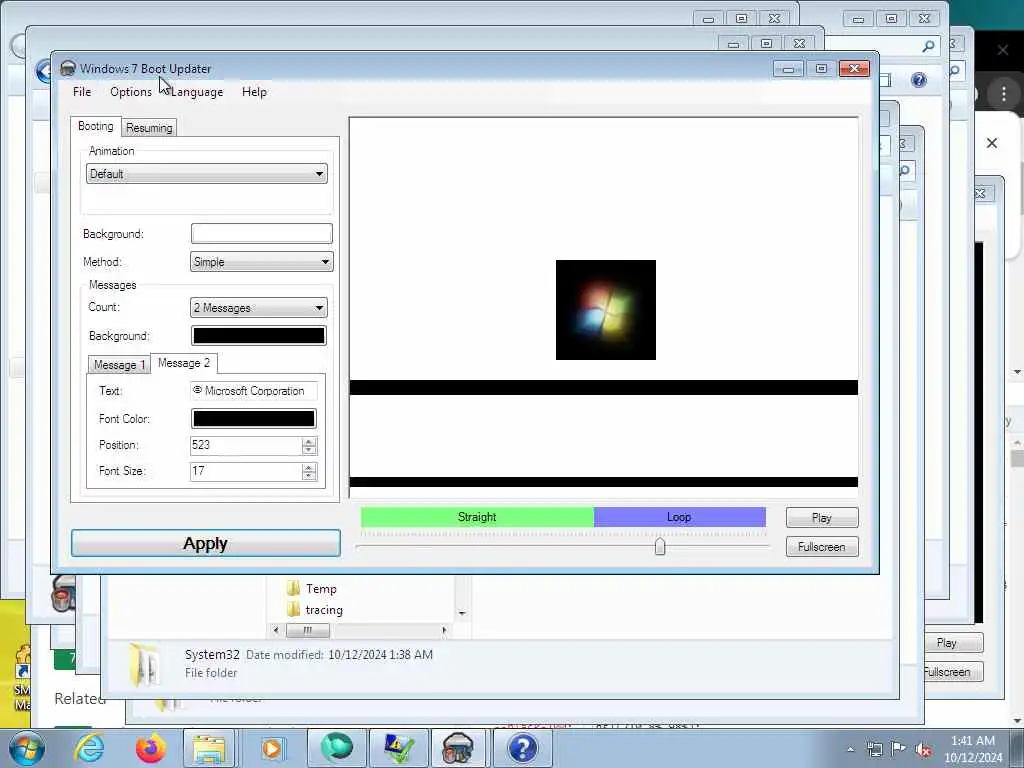Select the Message 2 tab
The image size is (1024, 768).
click(x=184, y=363)
